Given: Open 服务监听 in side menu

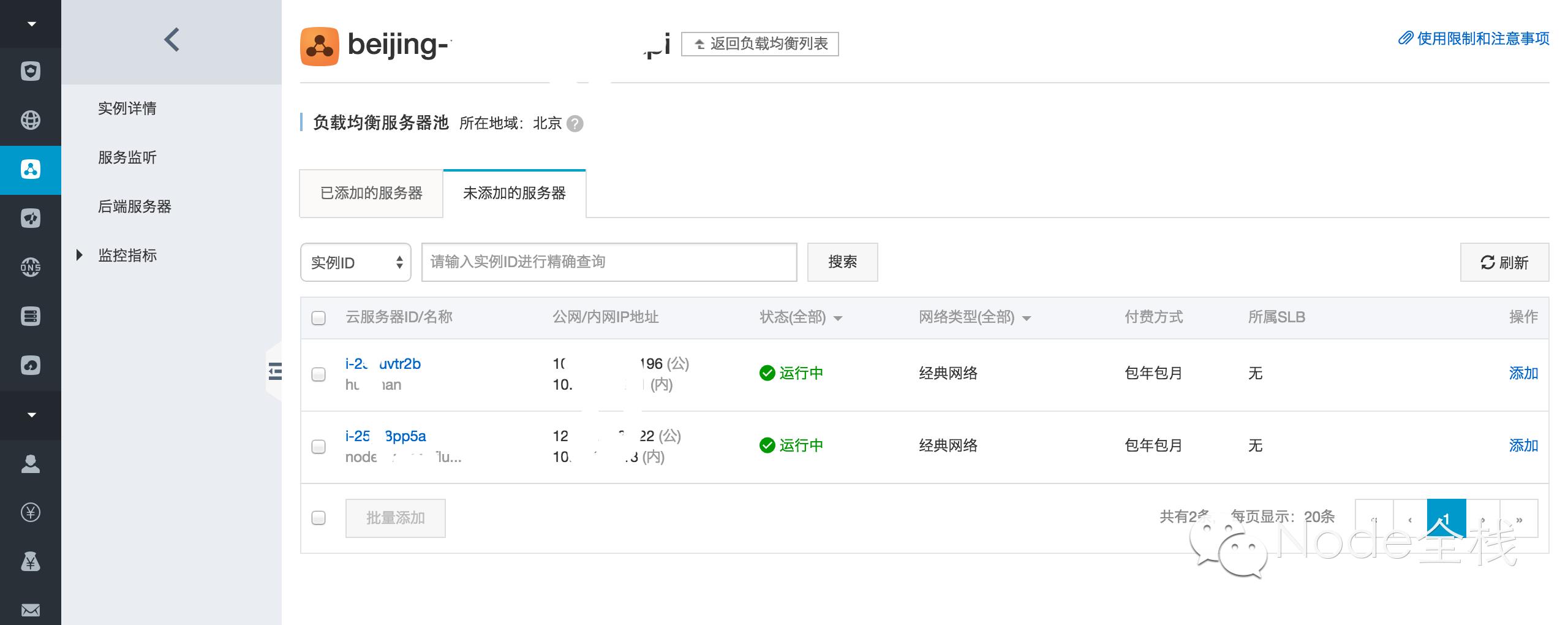Looking at the screenshot, I should pos(127,157).
